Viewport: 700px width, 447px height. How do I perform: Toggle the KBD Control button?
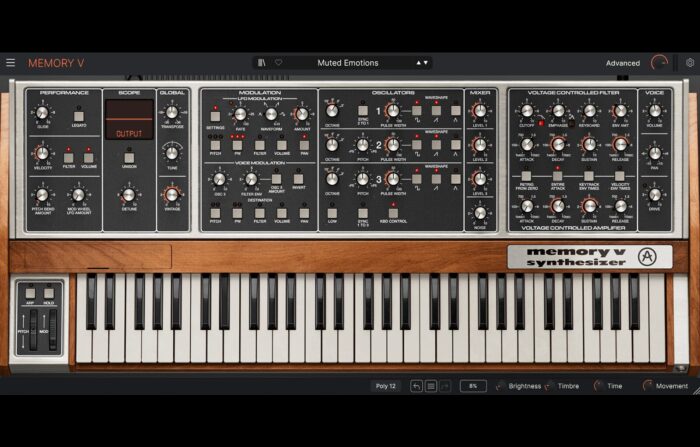pos(393,213)
